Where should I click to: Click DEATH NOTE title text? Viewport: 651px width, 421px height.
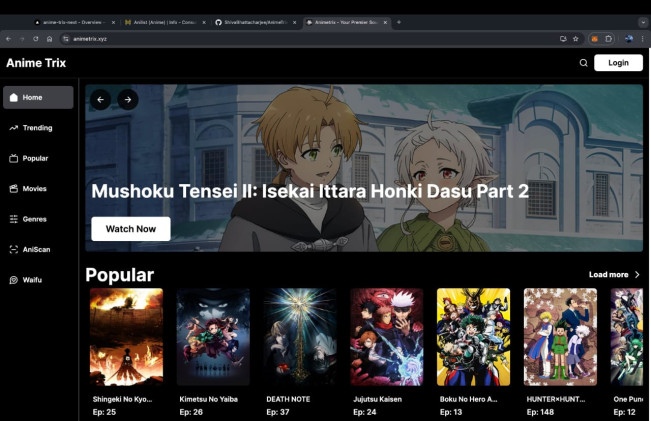(288, 399)
